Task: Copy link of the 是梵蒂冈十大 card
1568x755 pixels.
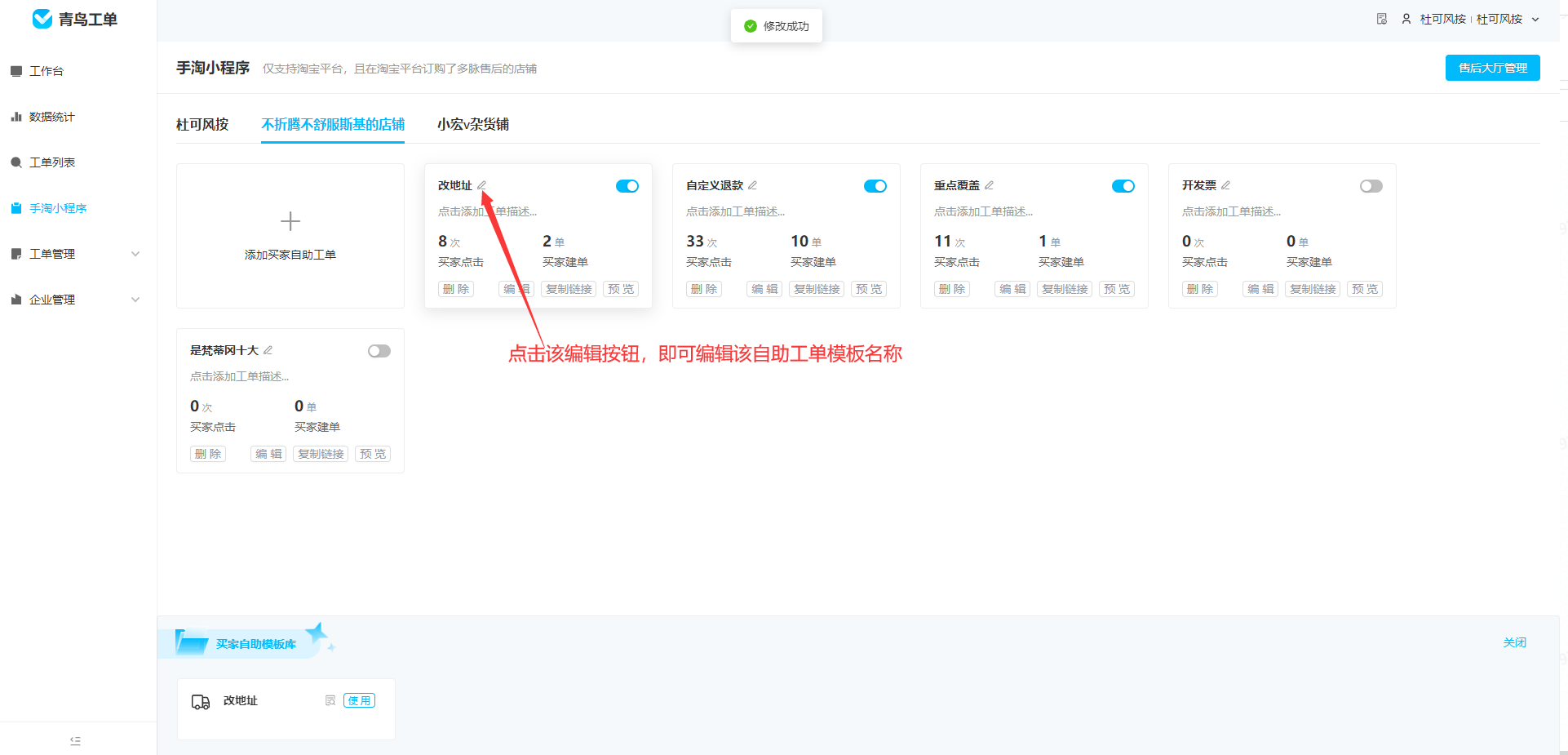Action: tap(321, 454)
